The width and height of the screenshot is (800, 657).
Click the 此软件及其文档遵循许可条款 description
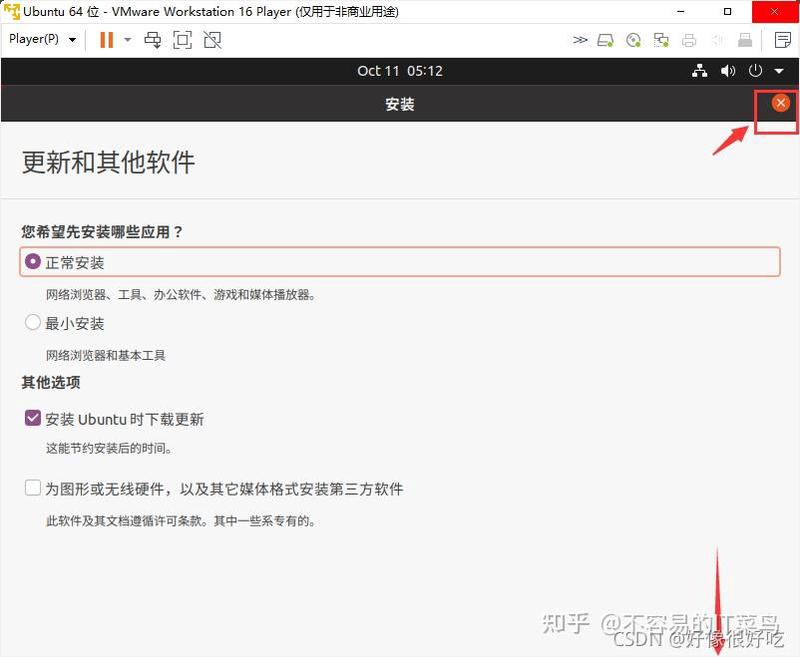(x=181, y=521)
